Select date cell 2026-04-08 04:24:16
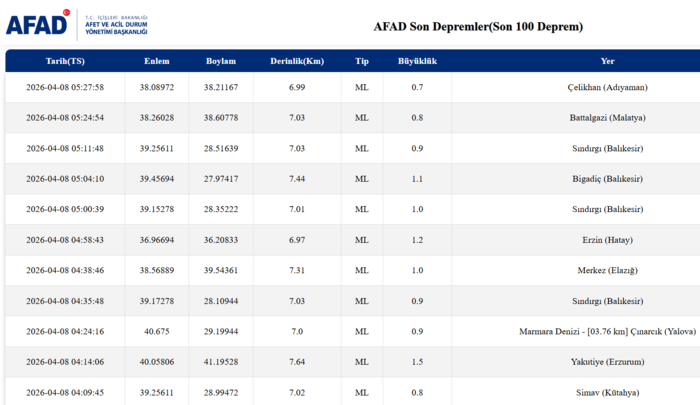Image resolution: width=700 pixels, height=405 pixels. [x=65, y=331]
